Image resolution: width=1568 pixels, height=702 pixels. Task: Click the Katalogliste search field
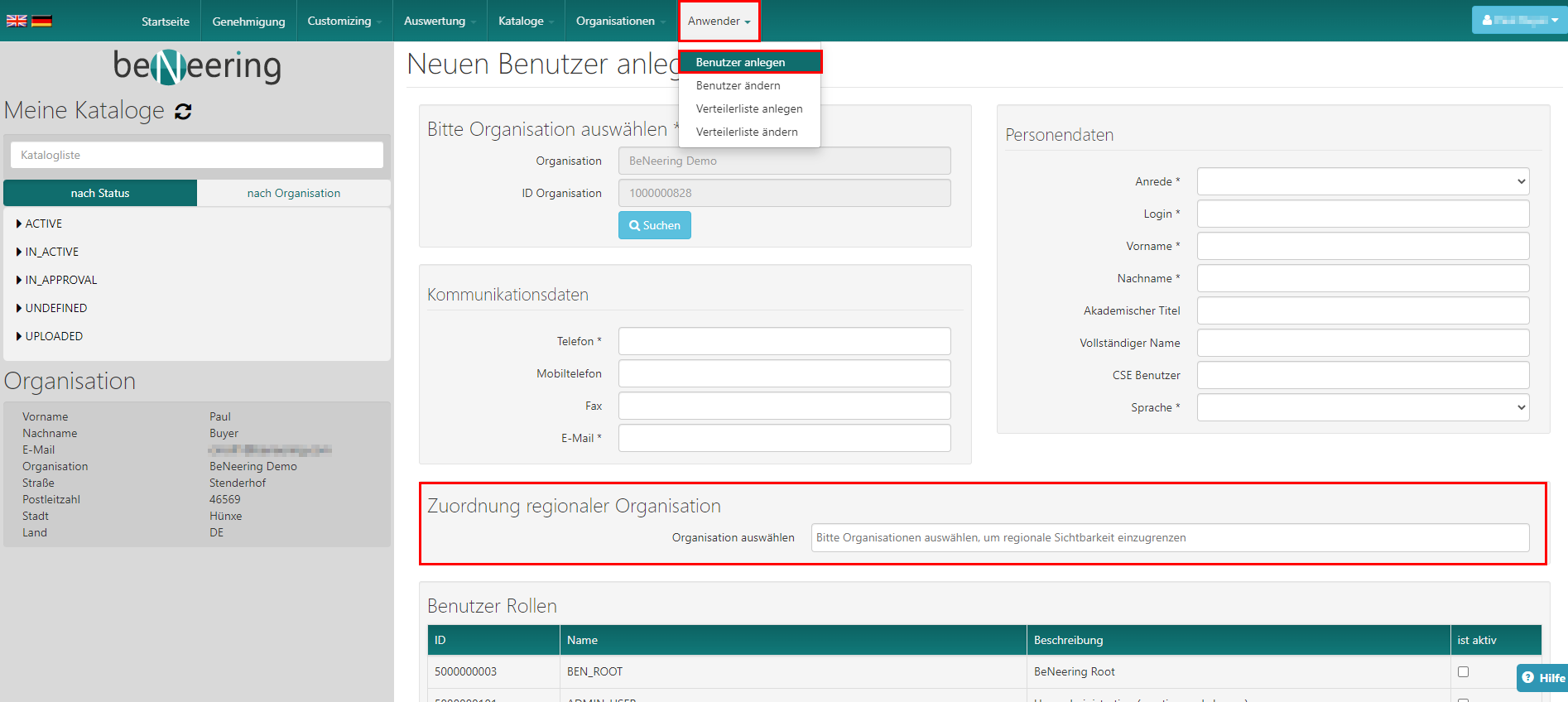pyautogui.click(x=197, y=155)
